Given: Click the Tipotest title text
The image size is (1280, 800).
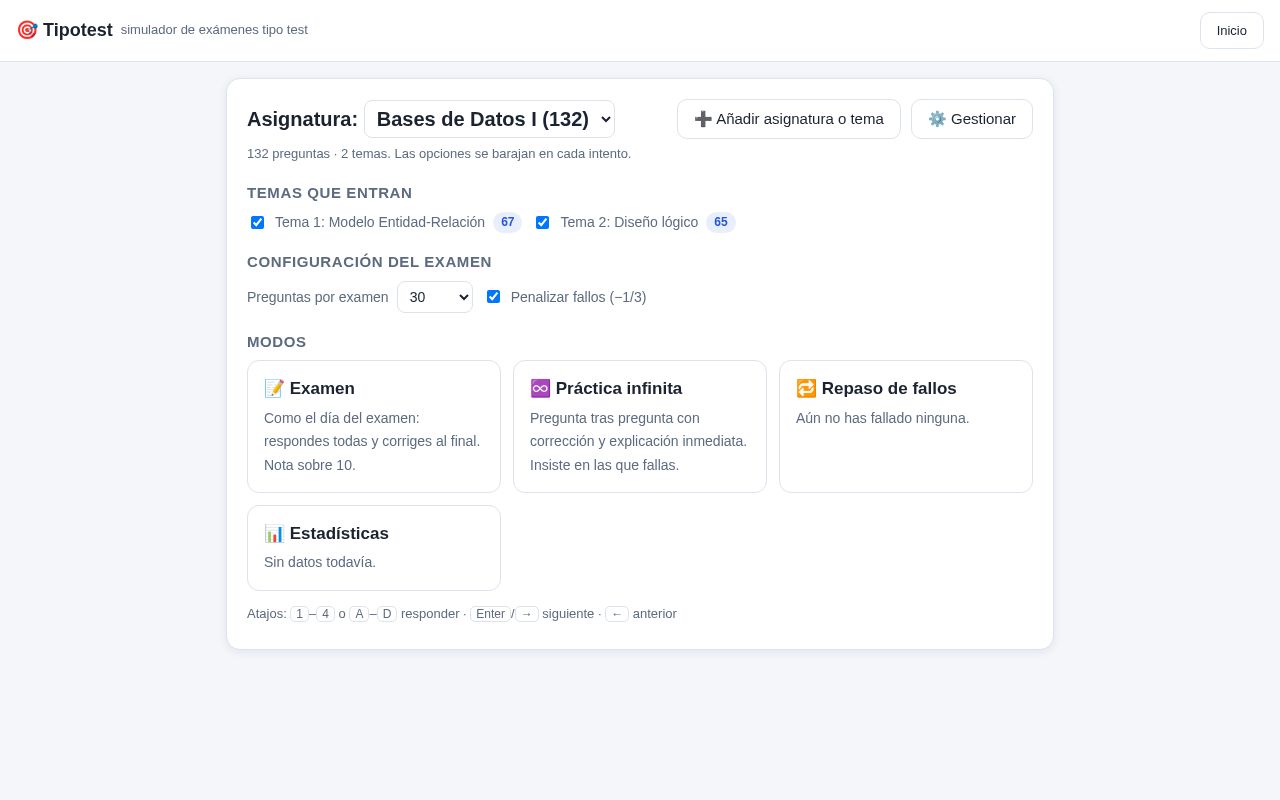Looking at the screenshot, I should pyautogui.click(x=78, y=30).
